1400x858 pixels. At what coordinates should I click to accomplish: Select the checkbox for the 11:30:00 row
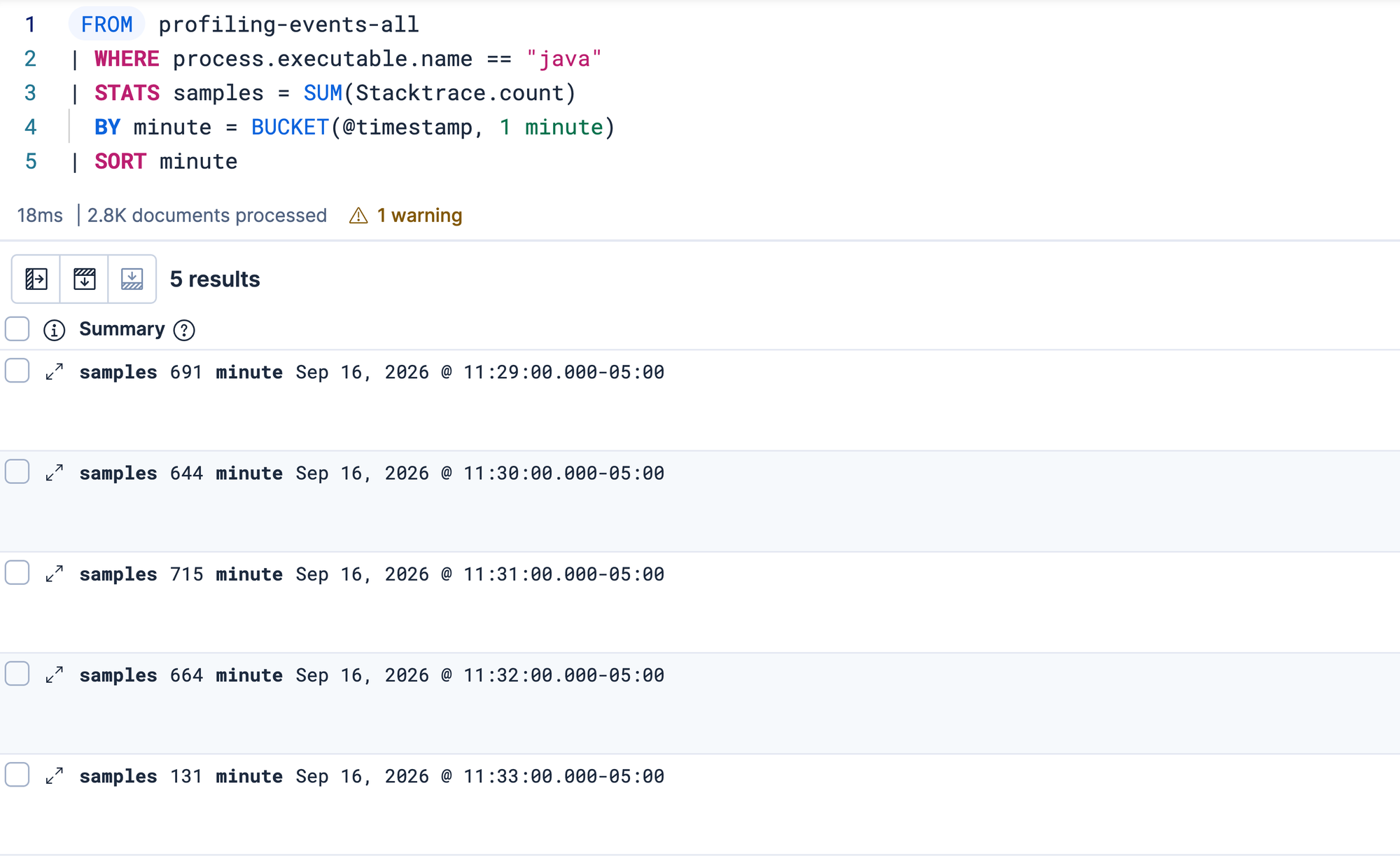click(17, 471)
